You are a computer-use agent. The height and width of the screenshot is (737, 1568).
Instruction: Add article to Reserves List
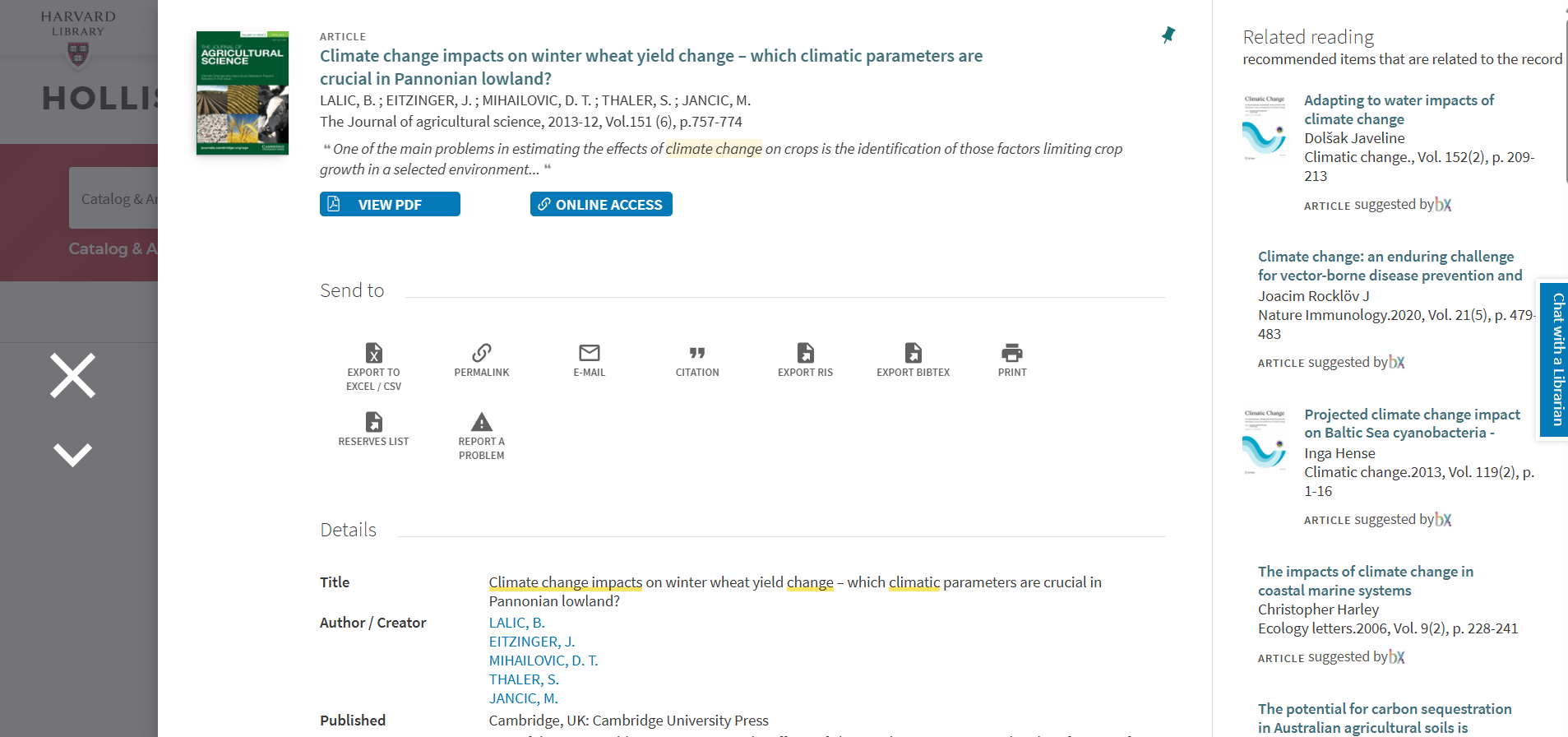click(x=373, y=423)
